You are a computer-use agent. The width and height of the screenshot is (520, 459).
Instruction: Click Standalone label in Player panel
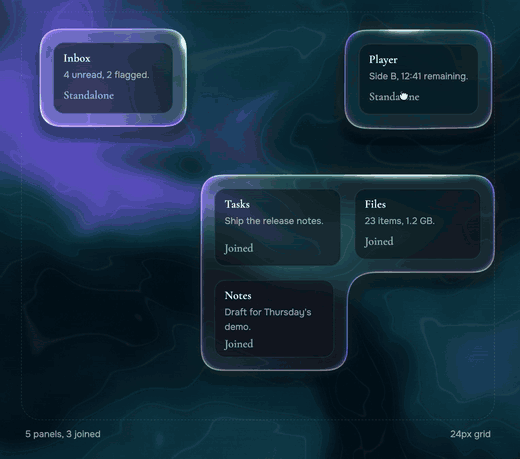coord(394,97)
